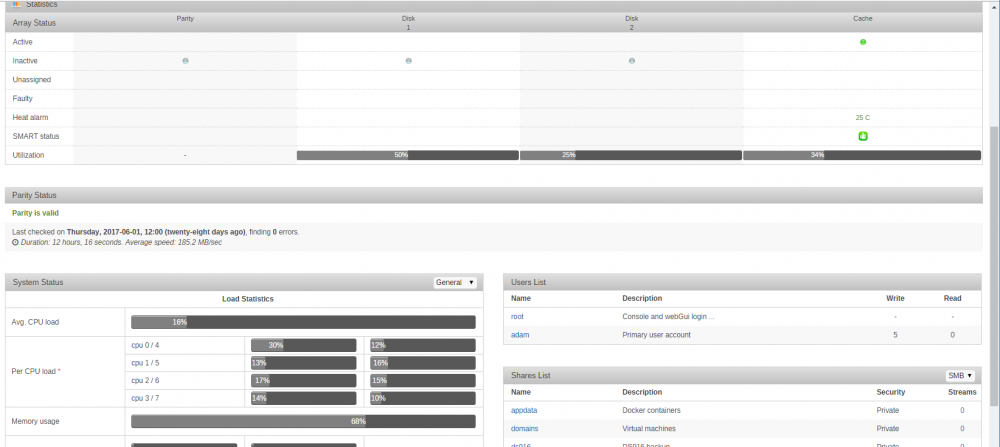Click the Statistics chart icon in header
Screen dimensions: 1000x447
coord(17,4)
